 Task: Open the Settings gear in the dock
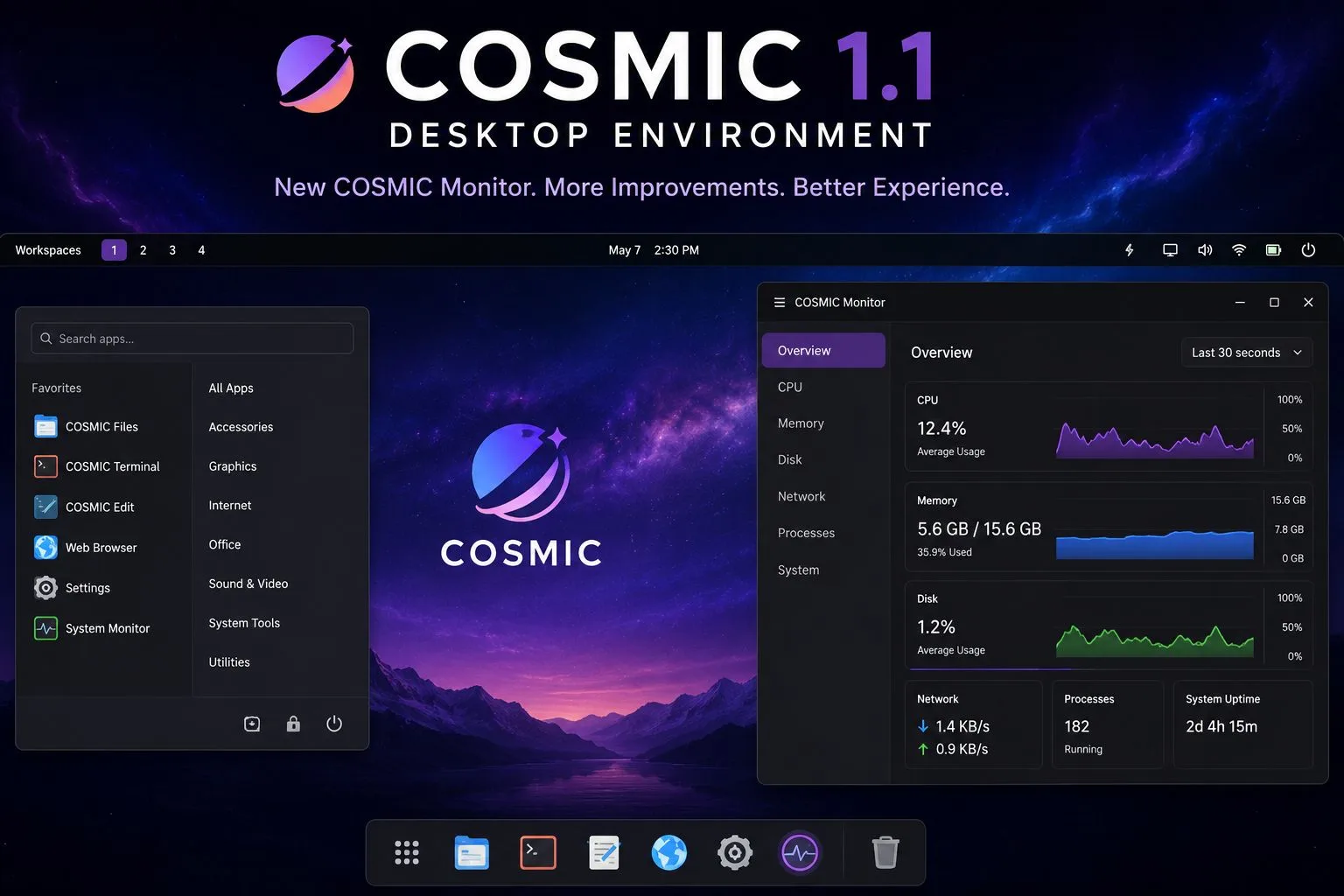pos(735,852)
